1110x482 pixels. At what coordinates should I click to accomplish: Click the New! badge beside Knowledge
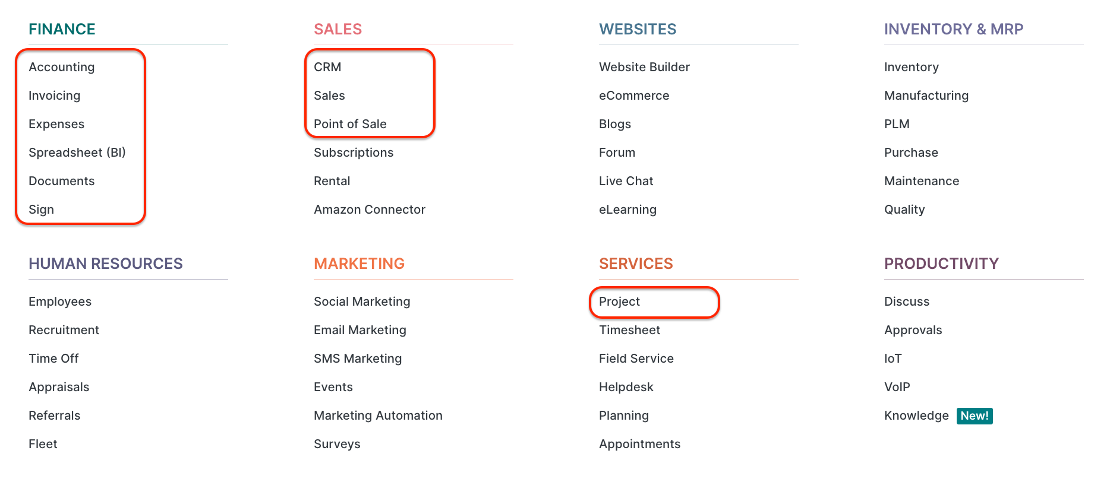[975, 415]
